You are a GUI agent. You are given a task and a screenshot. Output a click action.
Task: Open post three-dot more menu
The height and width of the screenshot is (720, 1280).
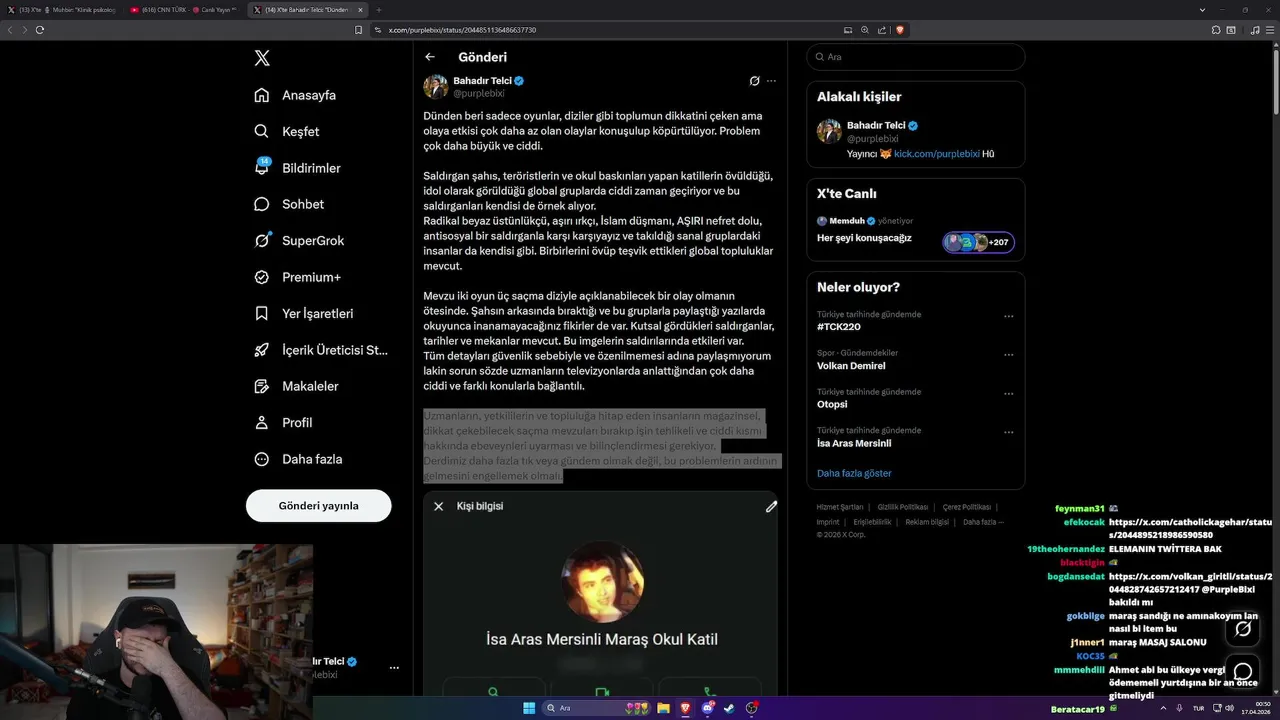pos(771,81)
